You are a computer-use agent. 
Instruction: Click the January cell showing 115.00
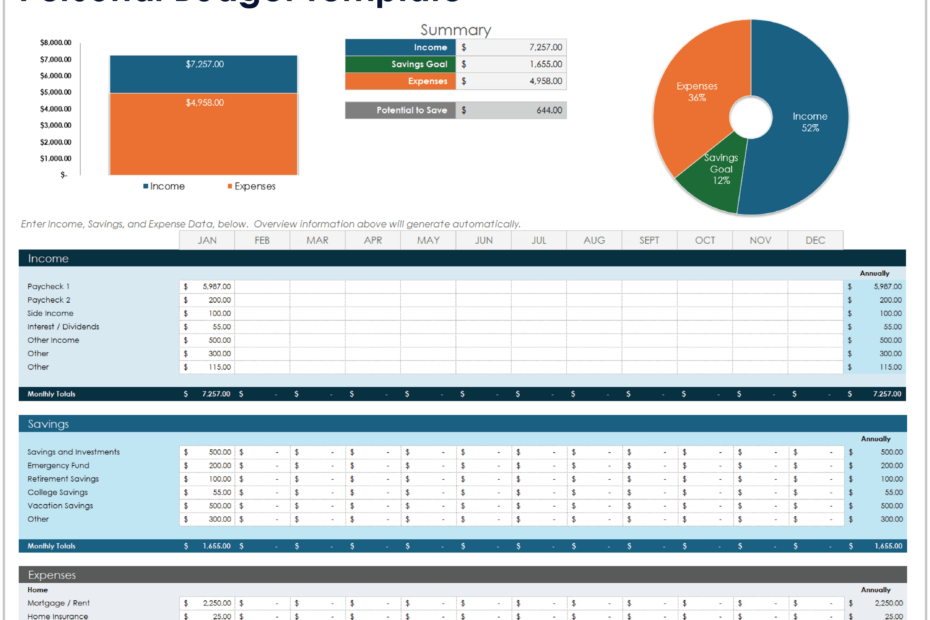point(207,367)
